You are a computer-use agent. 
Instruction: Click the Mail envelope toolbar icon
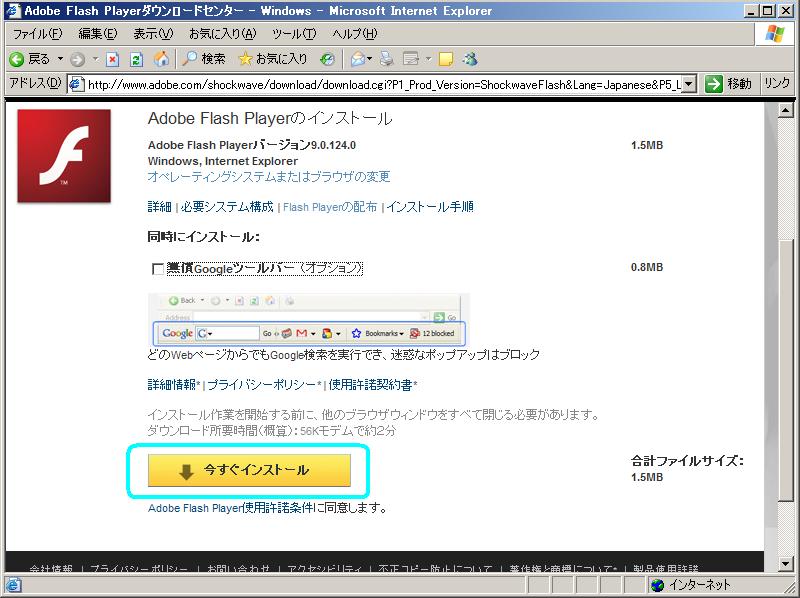358,60
